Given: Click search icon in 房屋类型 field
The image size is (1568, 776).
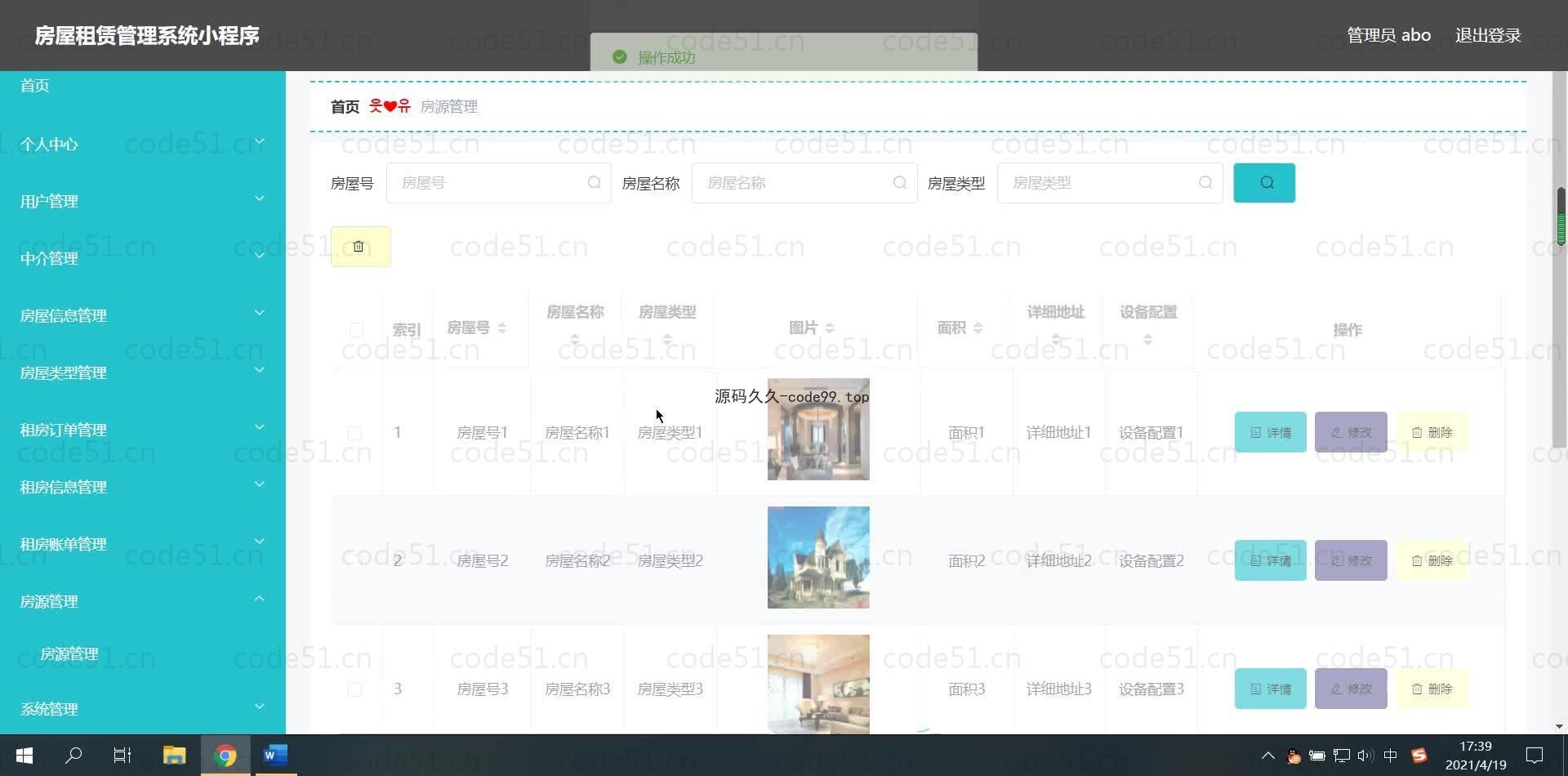Looking at the screenshot, I should [x=1205, y=183].
